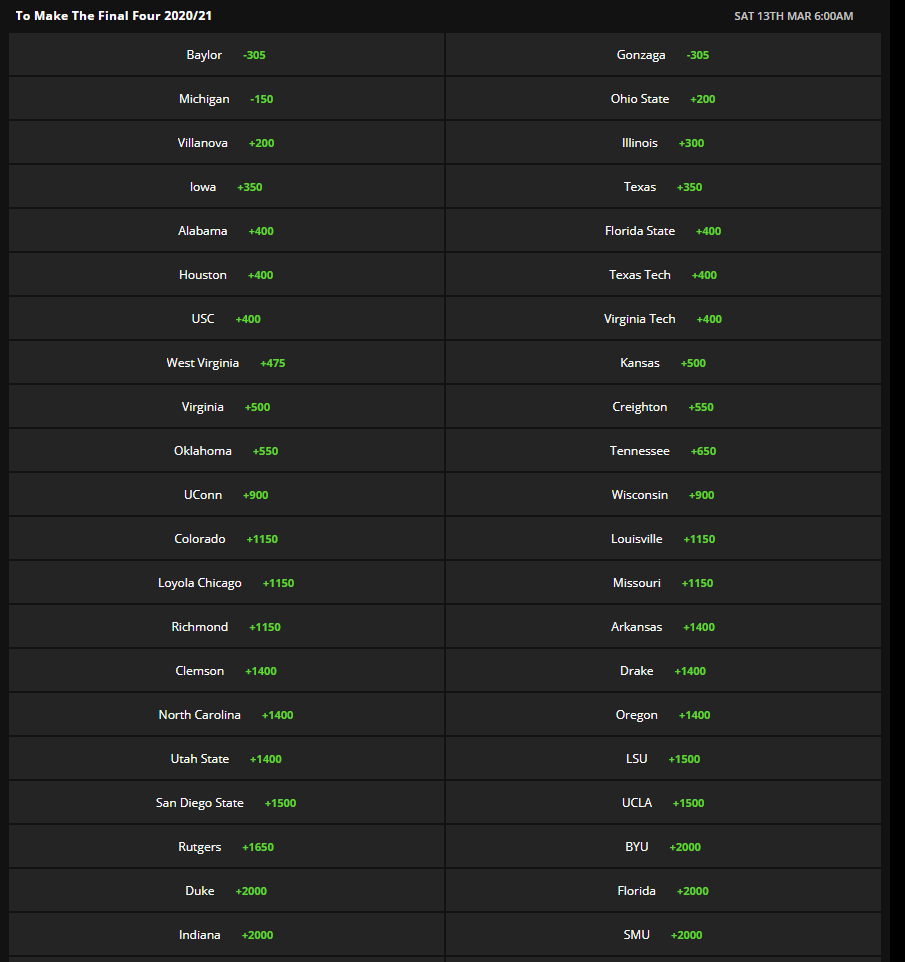The image size is (905, 962).
Task: Add UConn +900 to bet slip
Action: pyautogui.click(x=226, y=495)
